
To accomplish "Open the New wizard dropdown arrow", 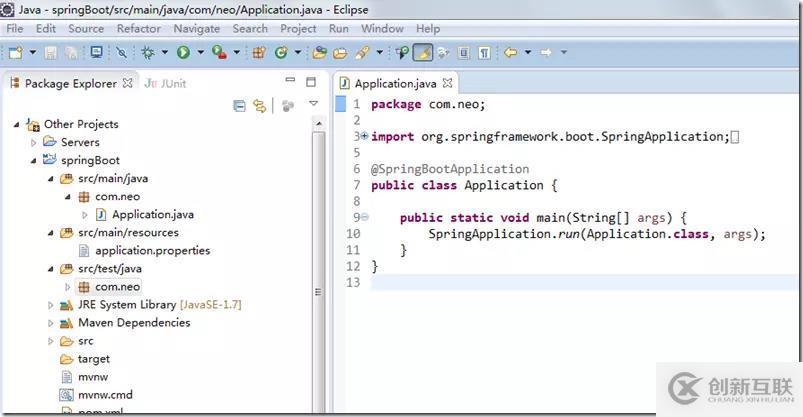I will point(32,52).
